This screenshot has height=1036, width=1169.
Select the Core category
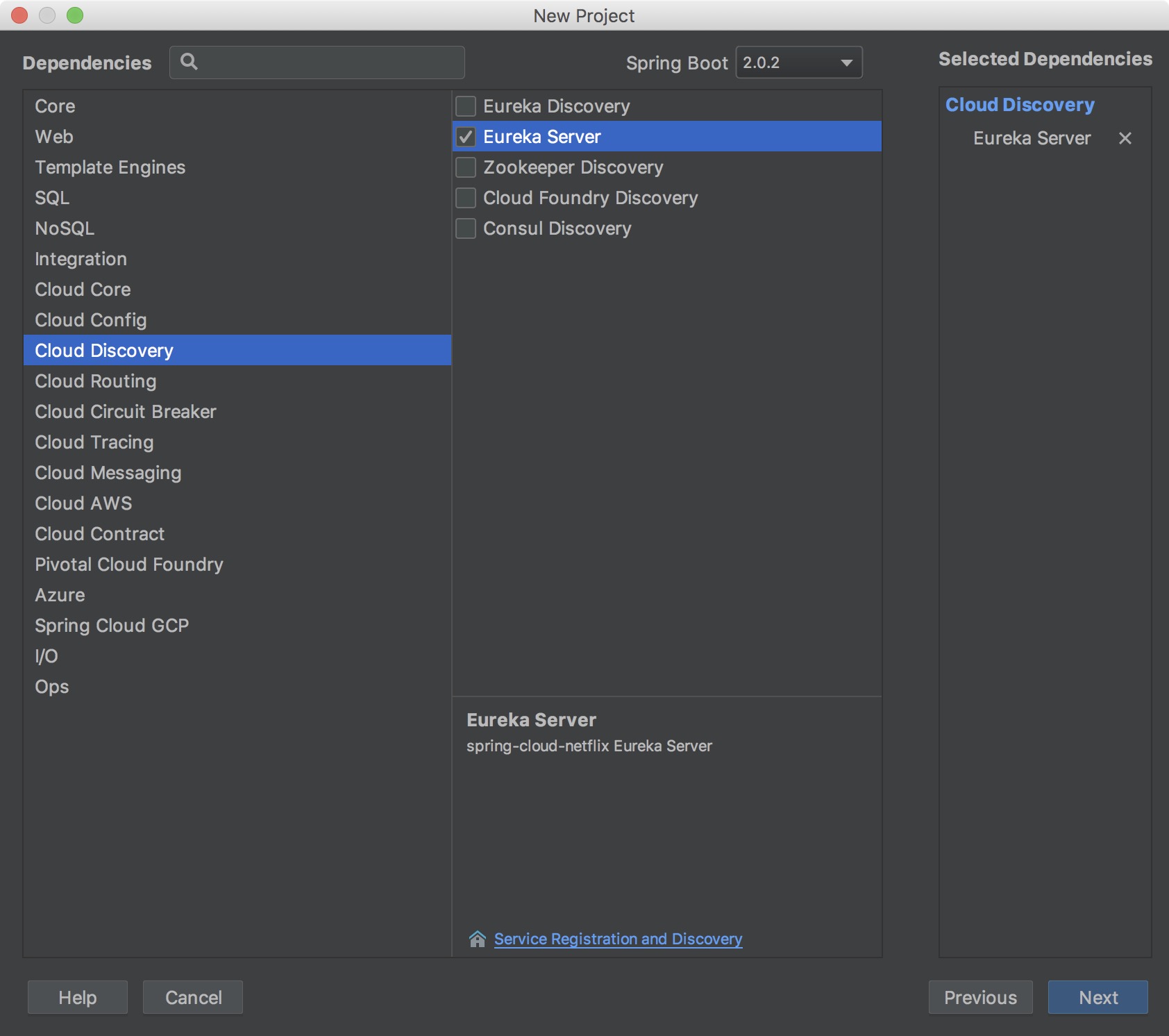[x=237, y=106]
